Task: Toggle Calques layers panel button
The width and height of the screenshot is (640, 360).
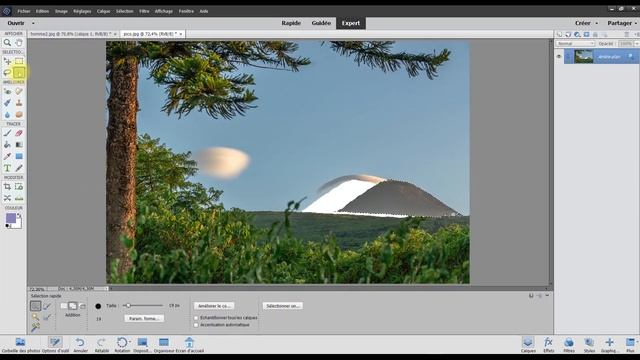Action: [x=528, y=345]
